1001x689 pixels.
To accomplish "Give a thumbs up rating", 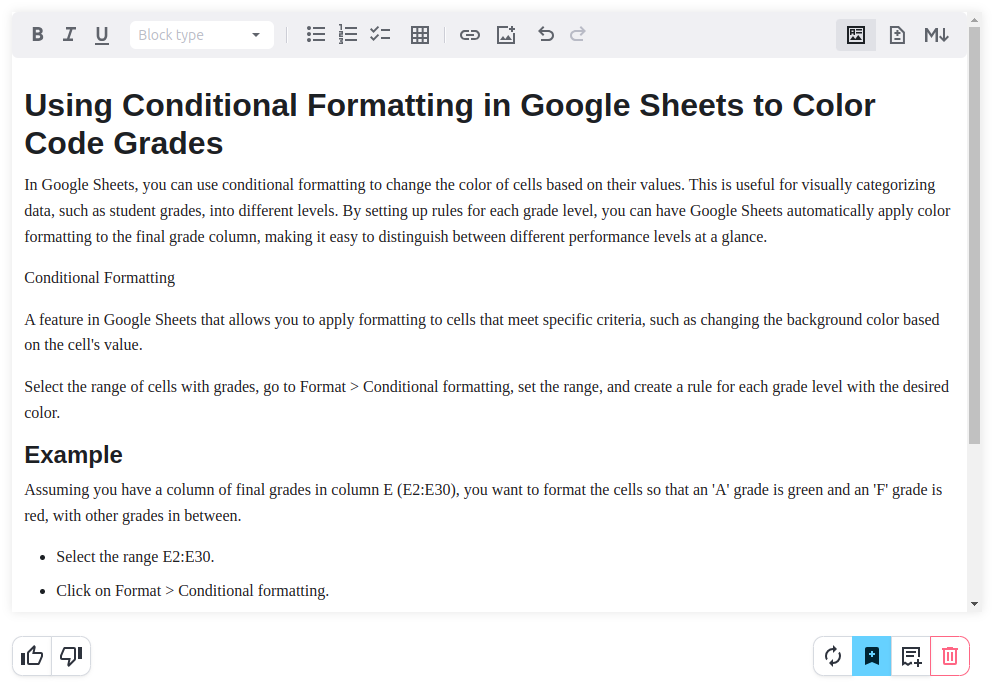I will 32,656.
